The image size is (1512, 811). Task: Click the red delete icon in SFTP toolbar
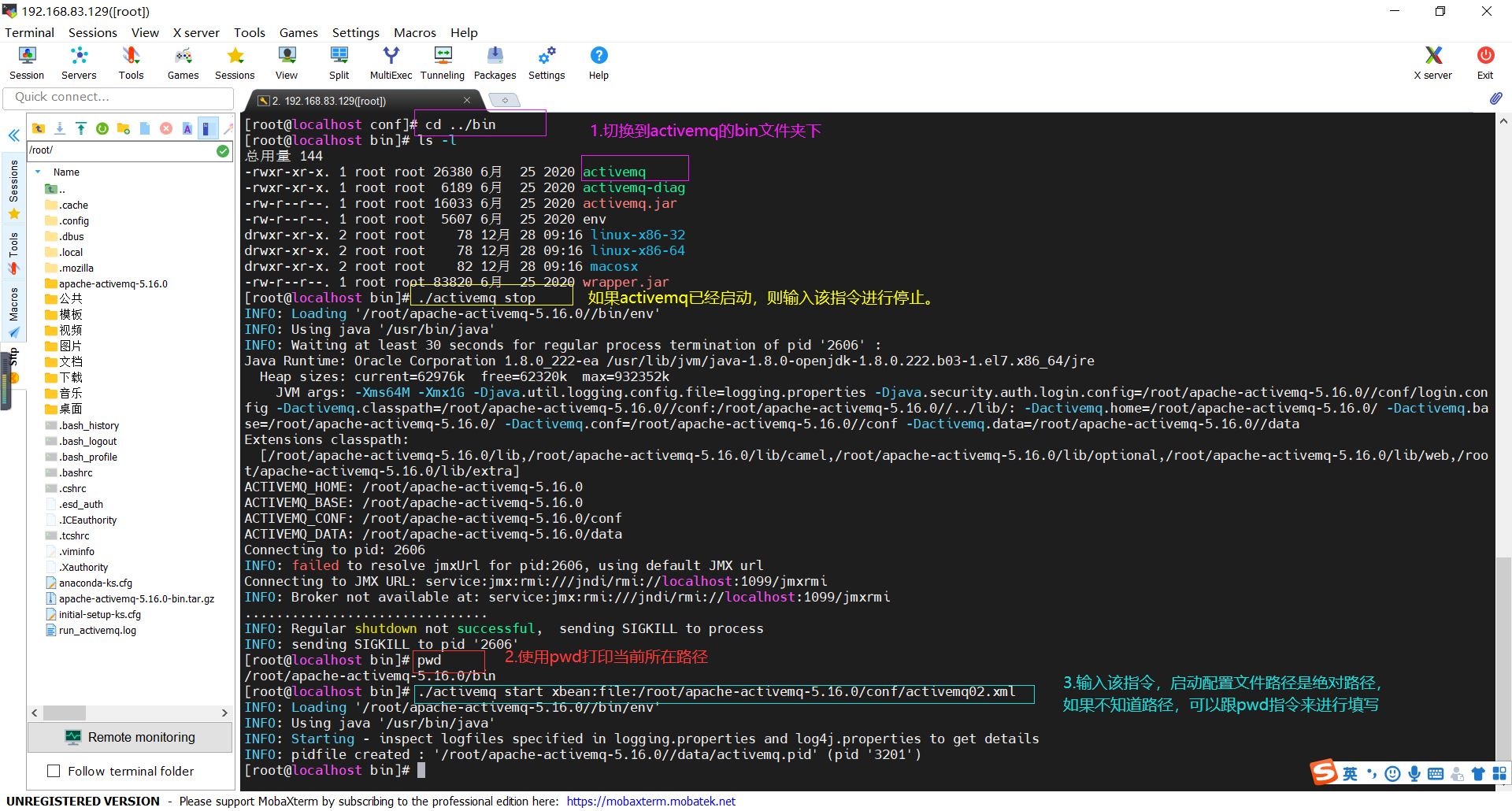pos(165,128)
